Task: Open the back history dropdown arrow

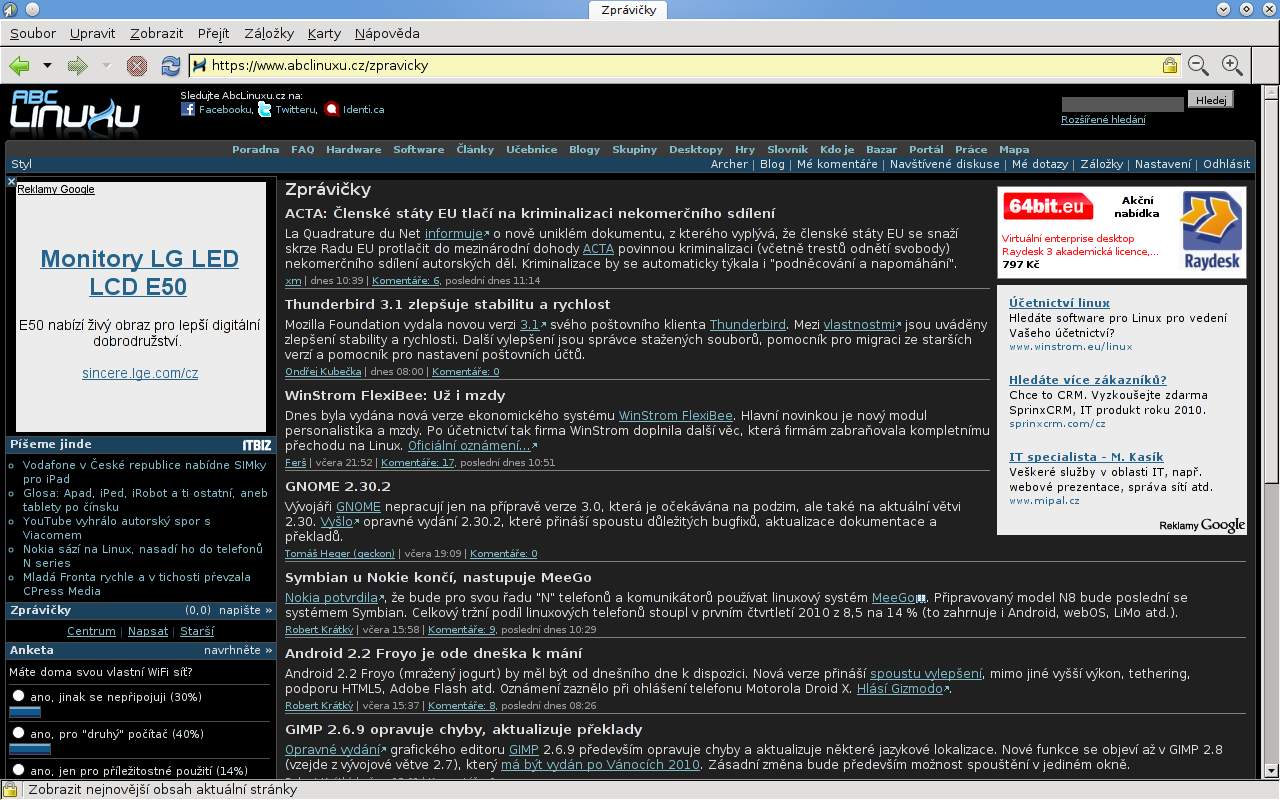Action: pyautogui.click(x=47, y=66)
